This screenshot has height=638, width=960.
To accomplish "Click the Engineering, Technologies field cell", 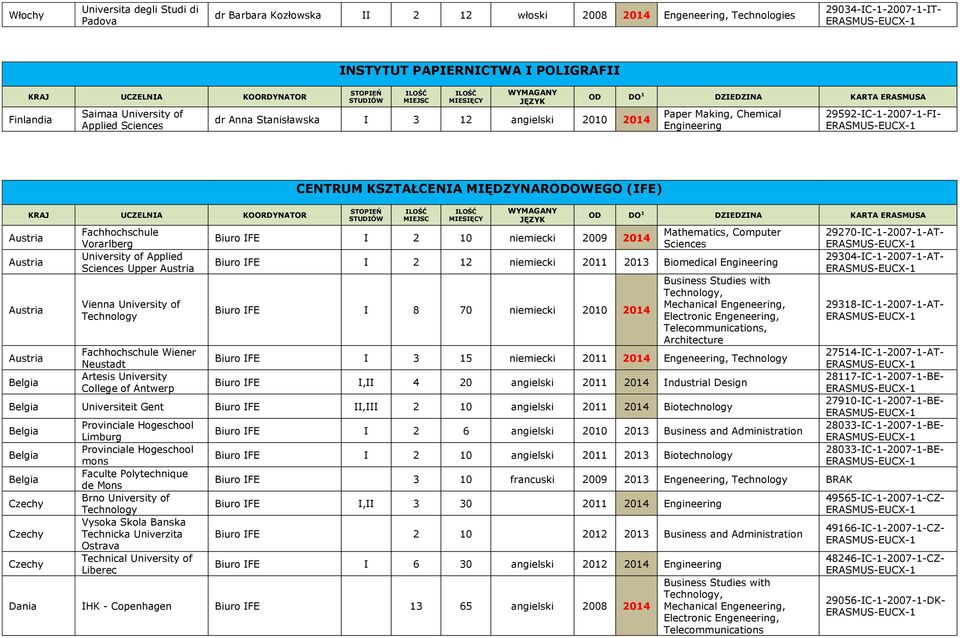I will pos(738,15).
